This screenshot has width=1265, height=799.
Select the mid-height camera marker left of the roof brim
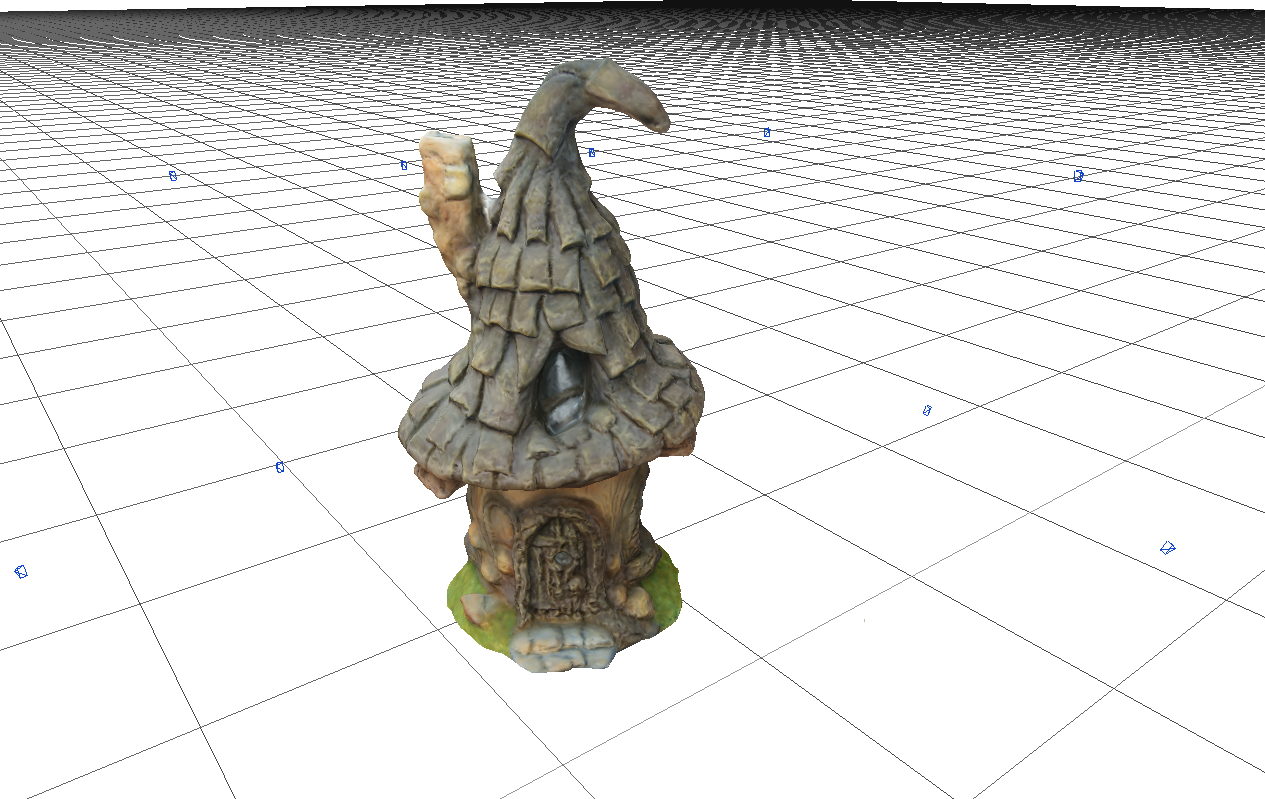[x=280, y=467]
